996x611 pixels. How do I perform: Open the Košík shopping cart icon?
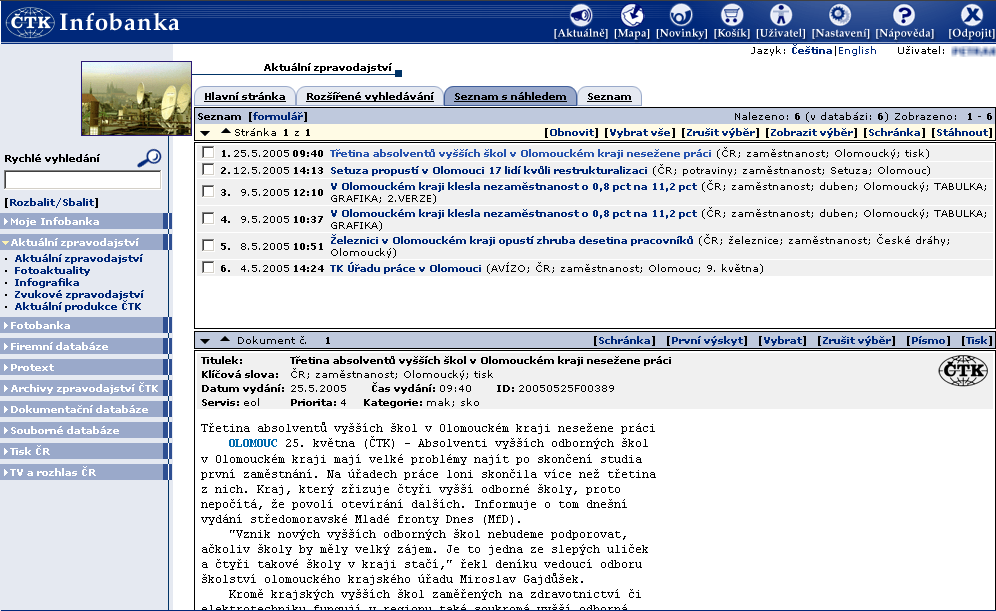tap(732, 16)
